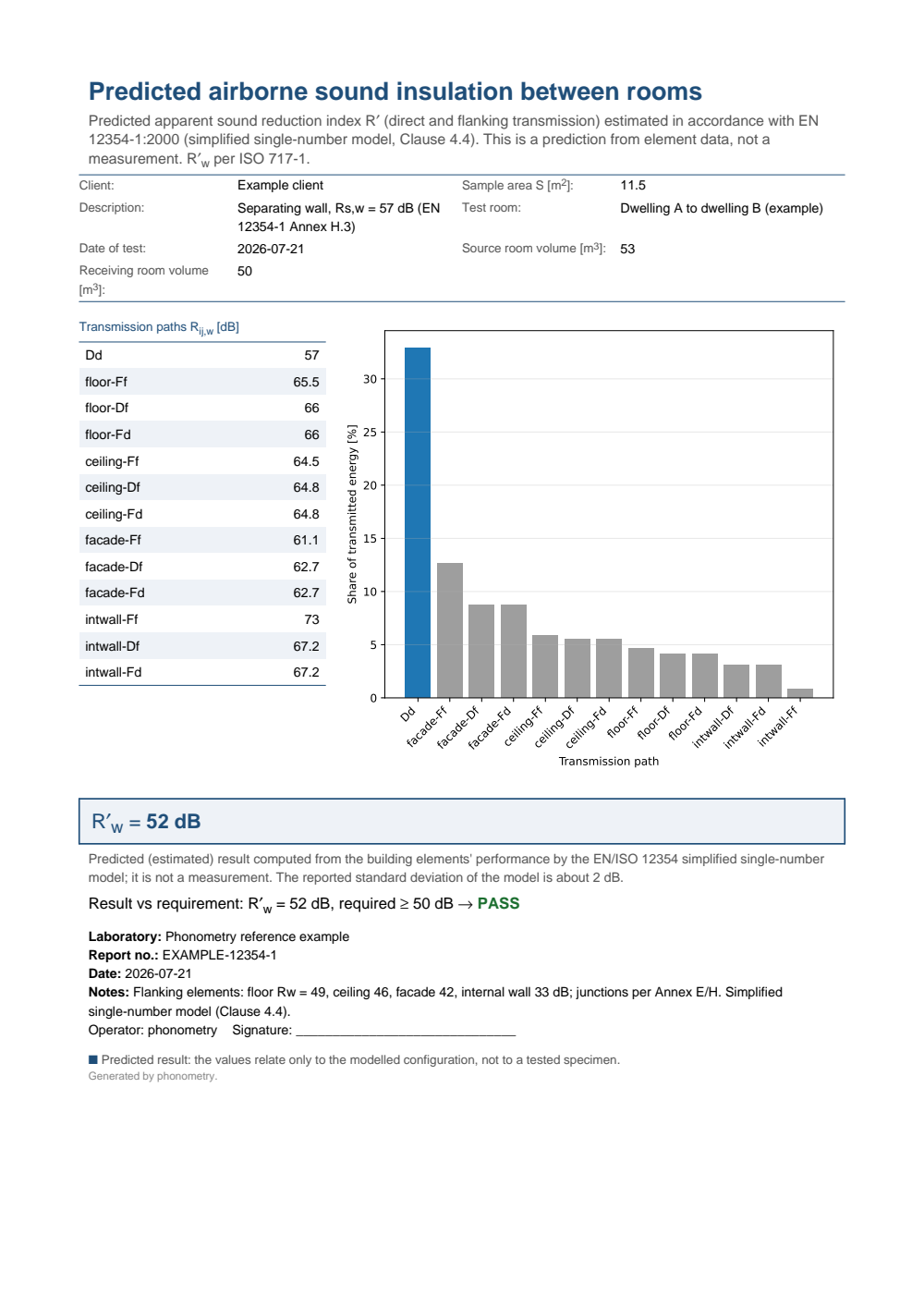The height and width of the screenshot is (1308, 924).
Task: Click the report number EXAMPLE-12354-1
Action: (219, 955)
